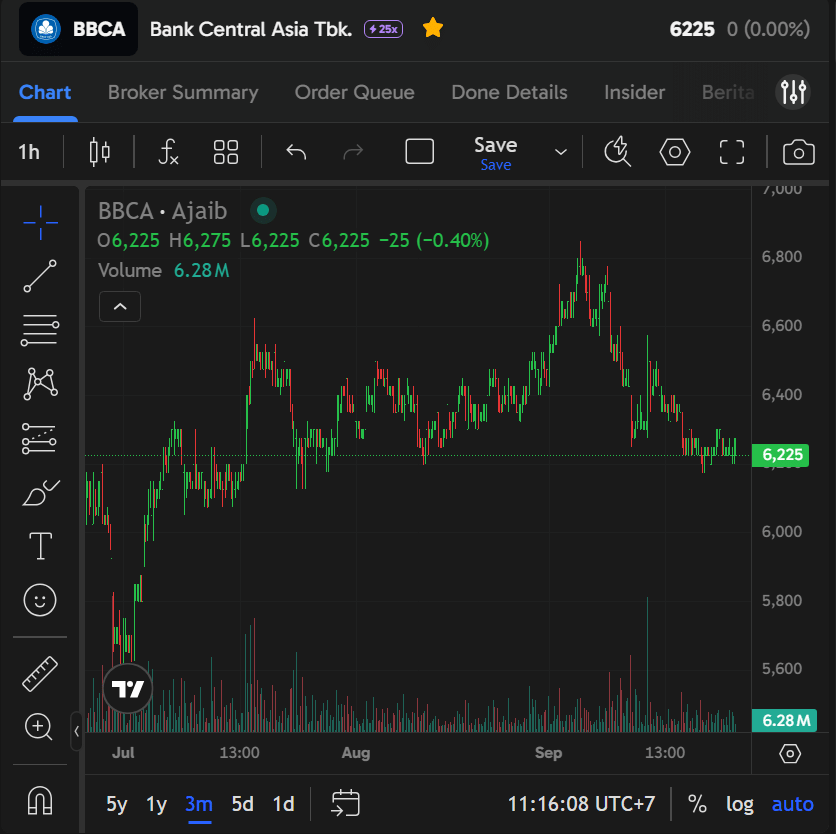Open the timezone menu at 11:16:08 UTC+7
The width and height of the screenshot is (836, 834).
581,804
